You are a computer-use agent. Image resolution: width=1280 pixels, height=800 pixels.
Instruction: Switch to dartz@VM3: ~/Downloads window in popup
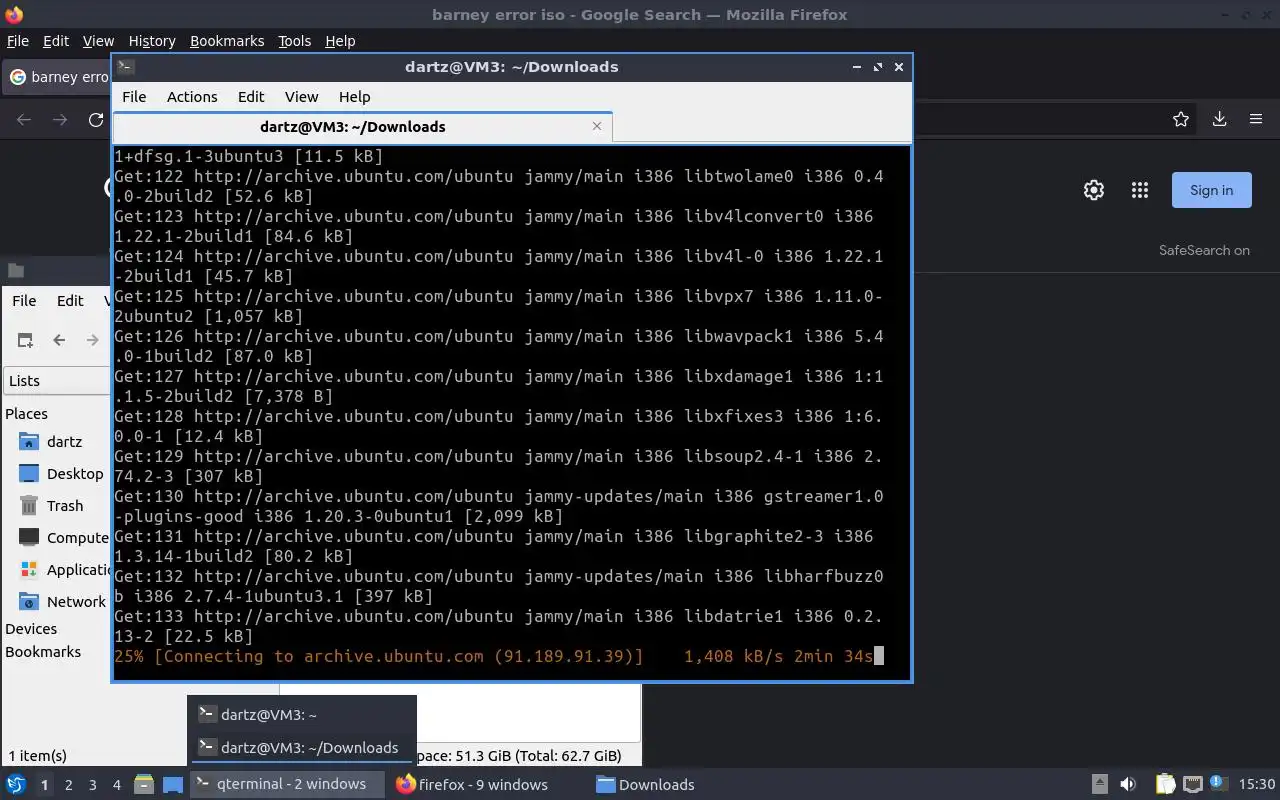coord(302,747)
